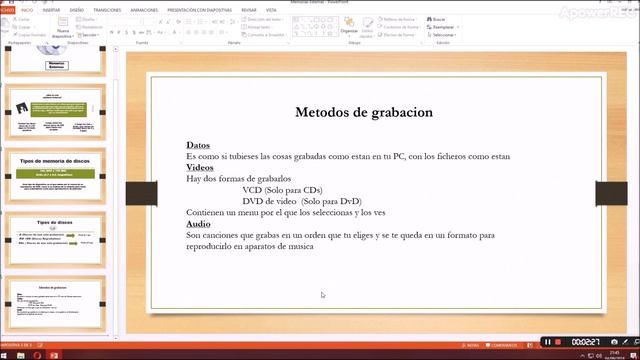Click Contorno de forma

click(x=399, y=27)
